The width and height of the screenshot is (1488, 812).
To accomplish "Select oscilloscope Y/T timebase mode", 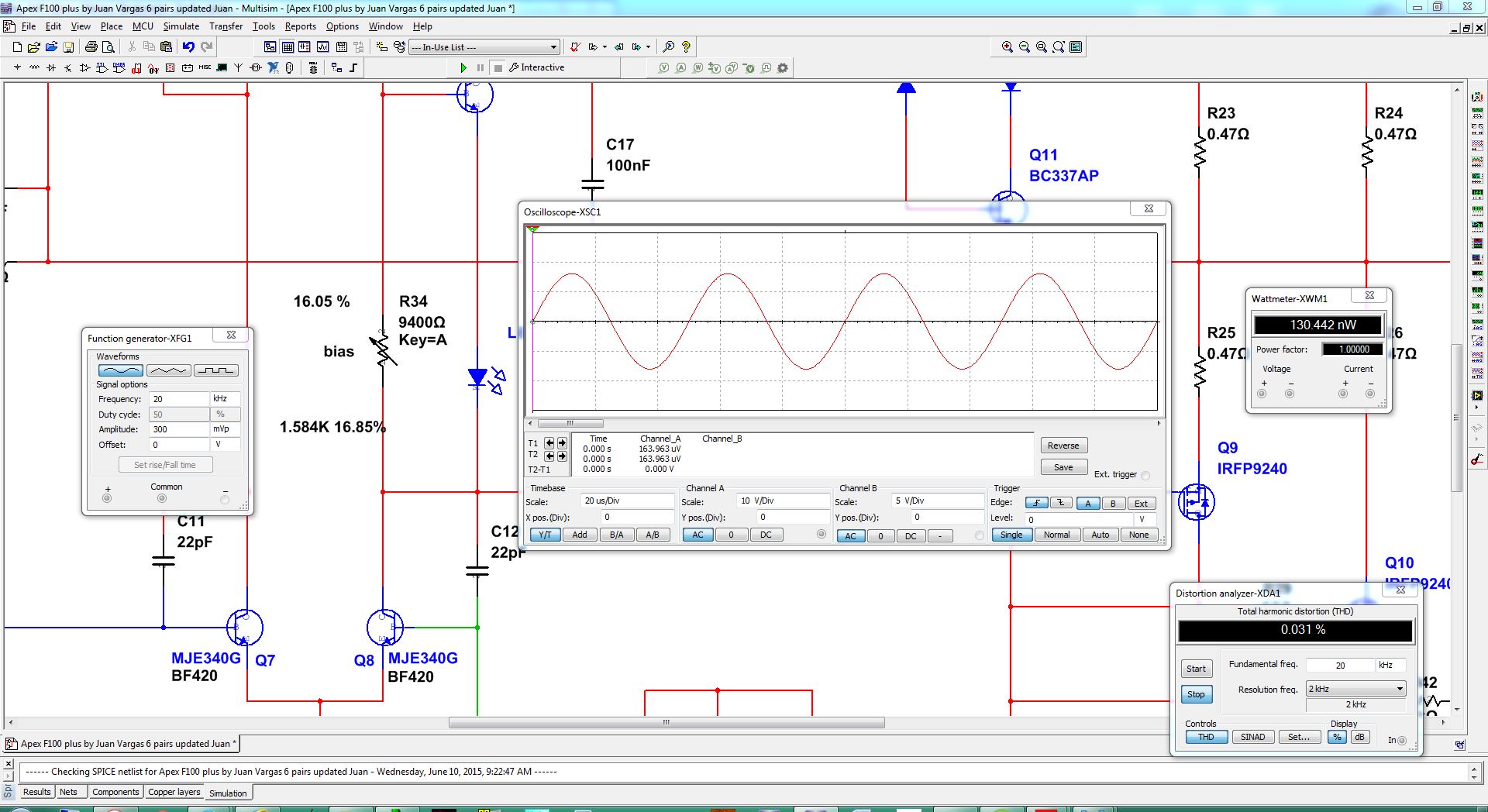I will pos(546,535).
